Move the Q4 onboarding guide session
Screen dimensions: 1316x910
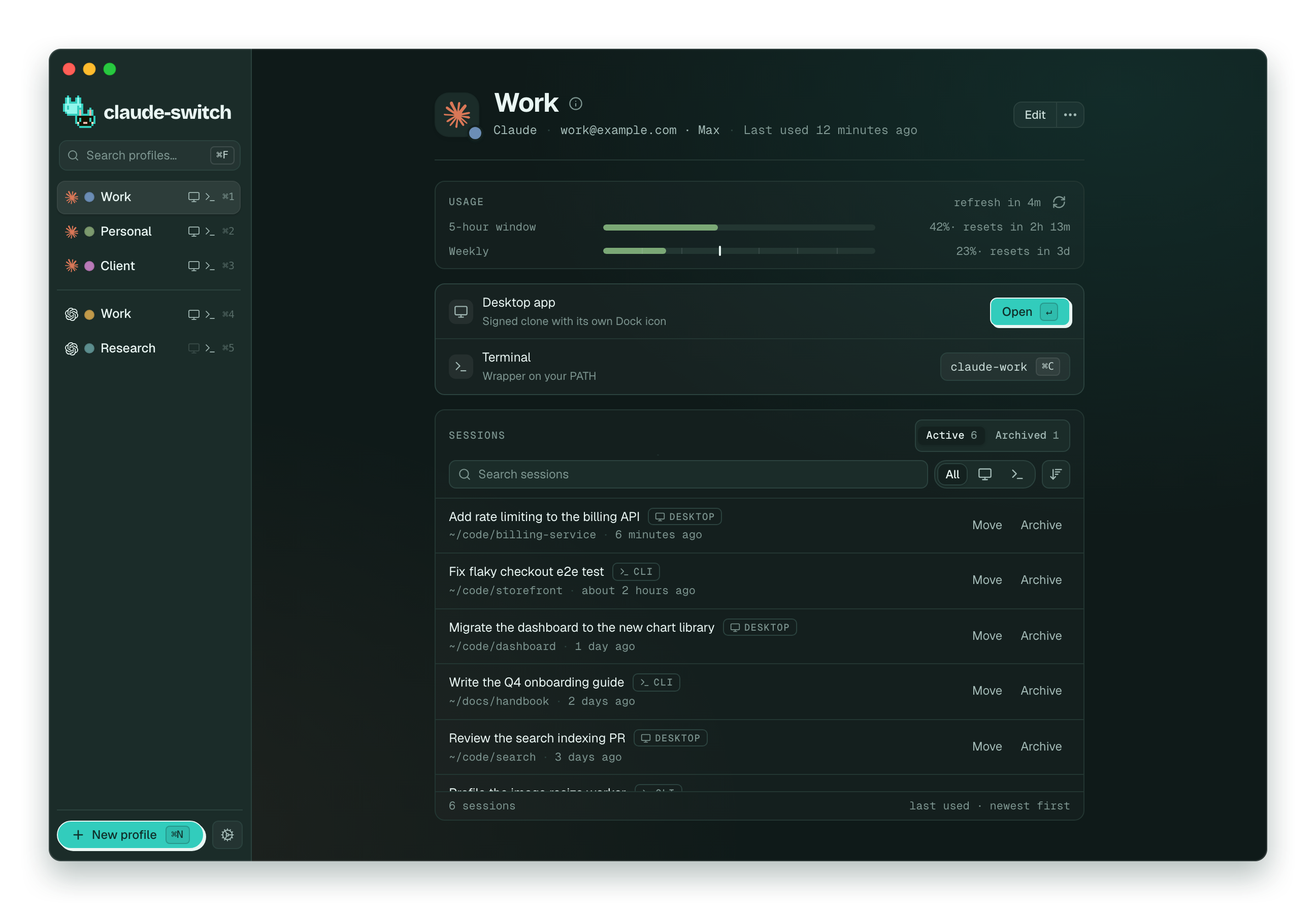click(x=986, y=691)
